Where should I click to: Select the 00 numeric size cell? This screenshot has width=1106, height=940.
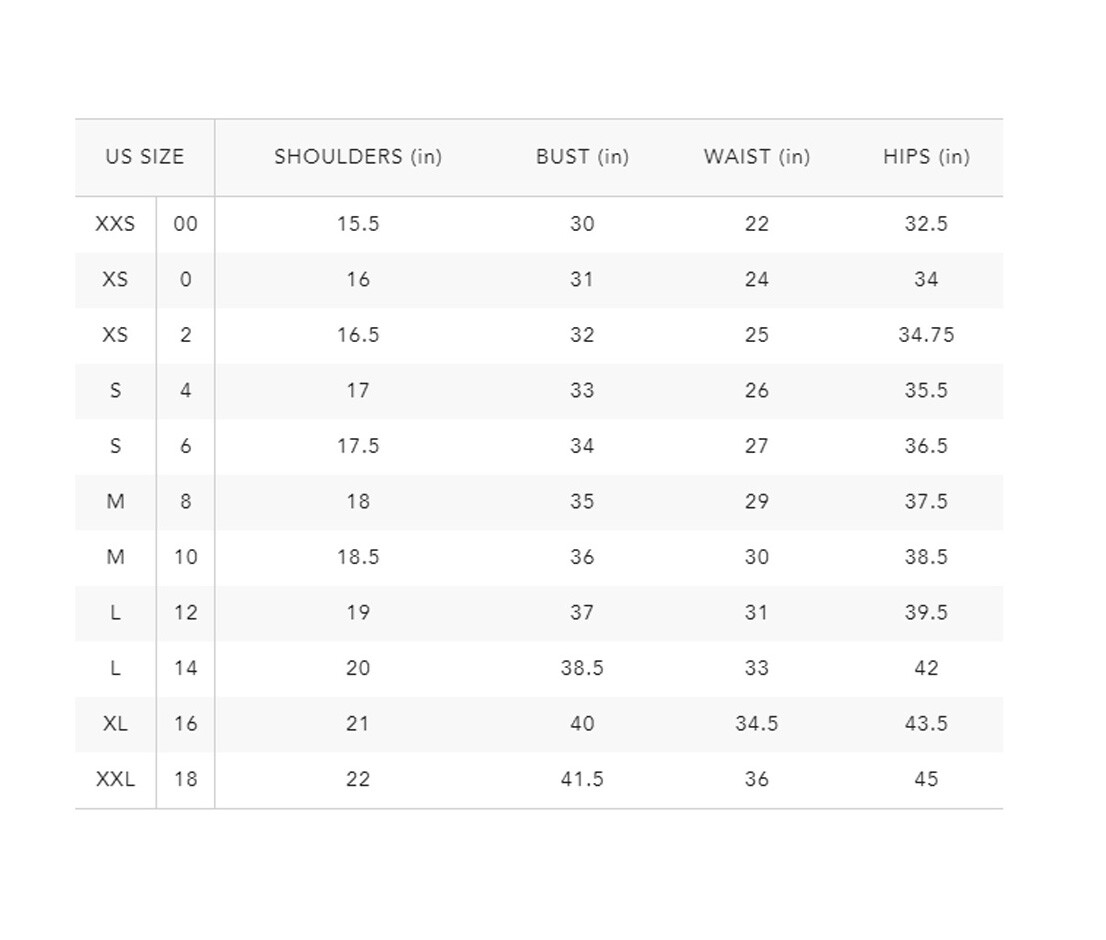tap(186, 224)
